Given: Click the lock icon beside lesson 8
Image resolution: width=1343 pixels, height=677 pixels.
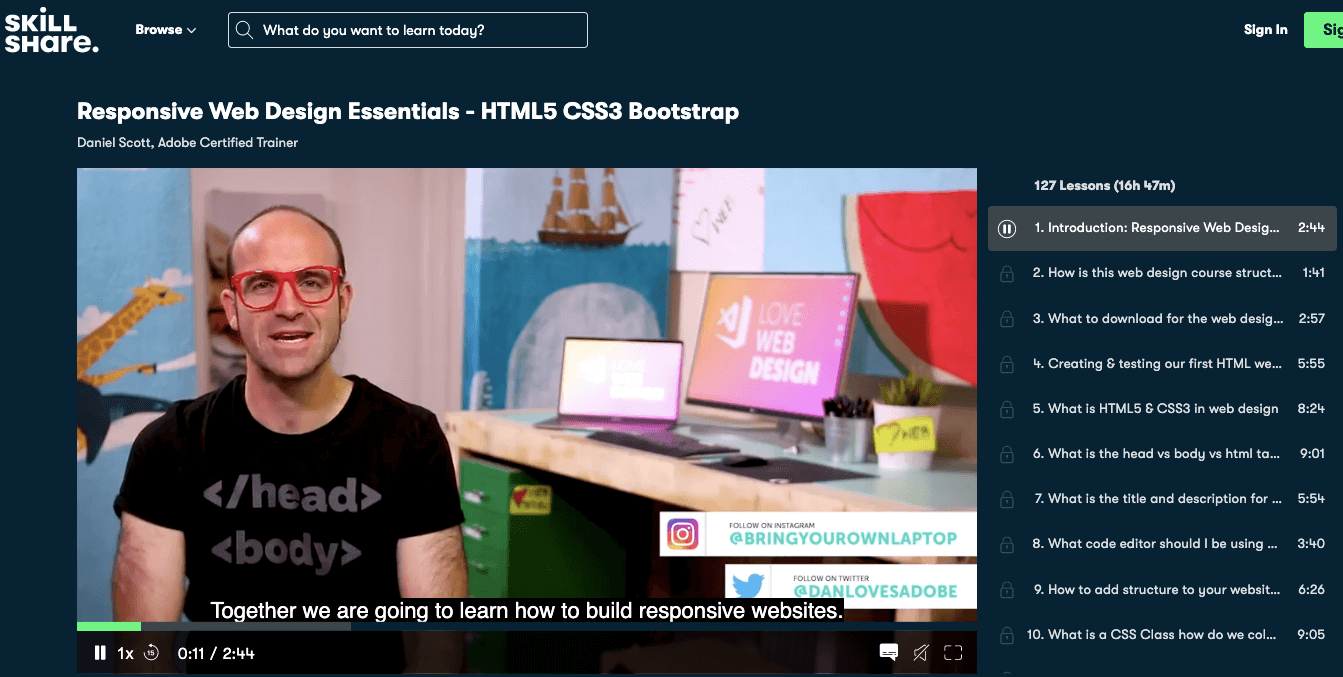Looking at the screenshot, I should click(1008, 545).
